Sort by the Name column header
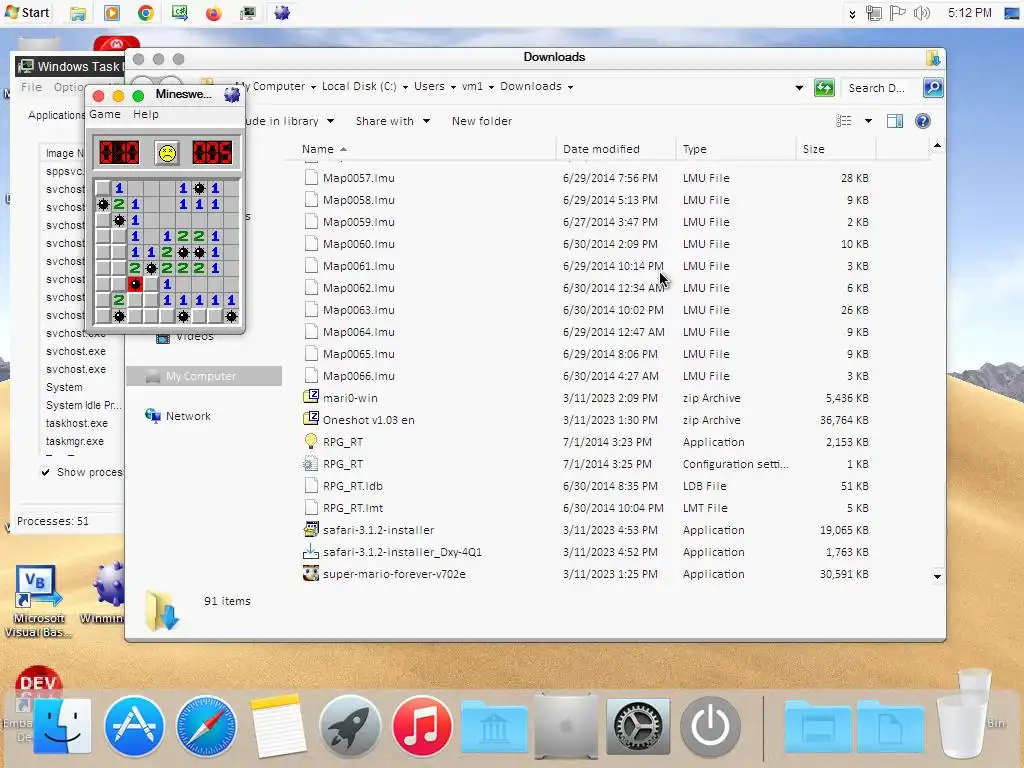Screen dimensions: 1024x768 click(421, 149)
